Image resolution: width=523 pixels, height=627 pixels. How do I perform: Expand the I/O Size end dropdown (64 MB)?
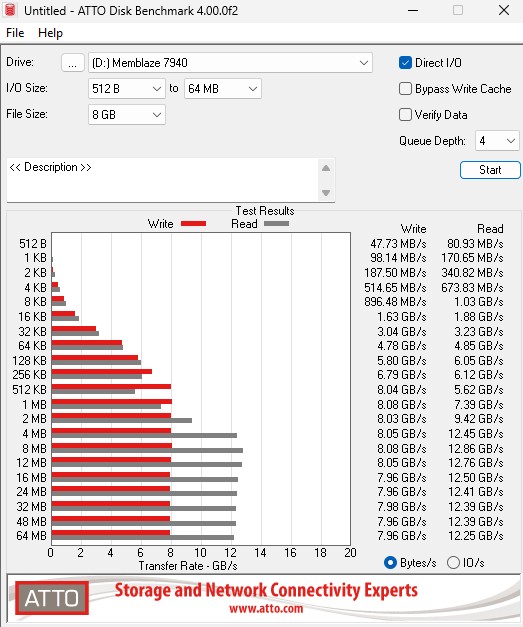click(x=223, y=88)
